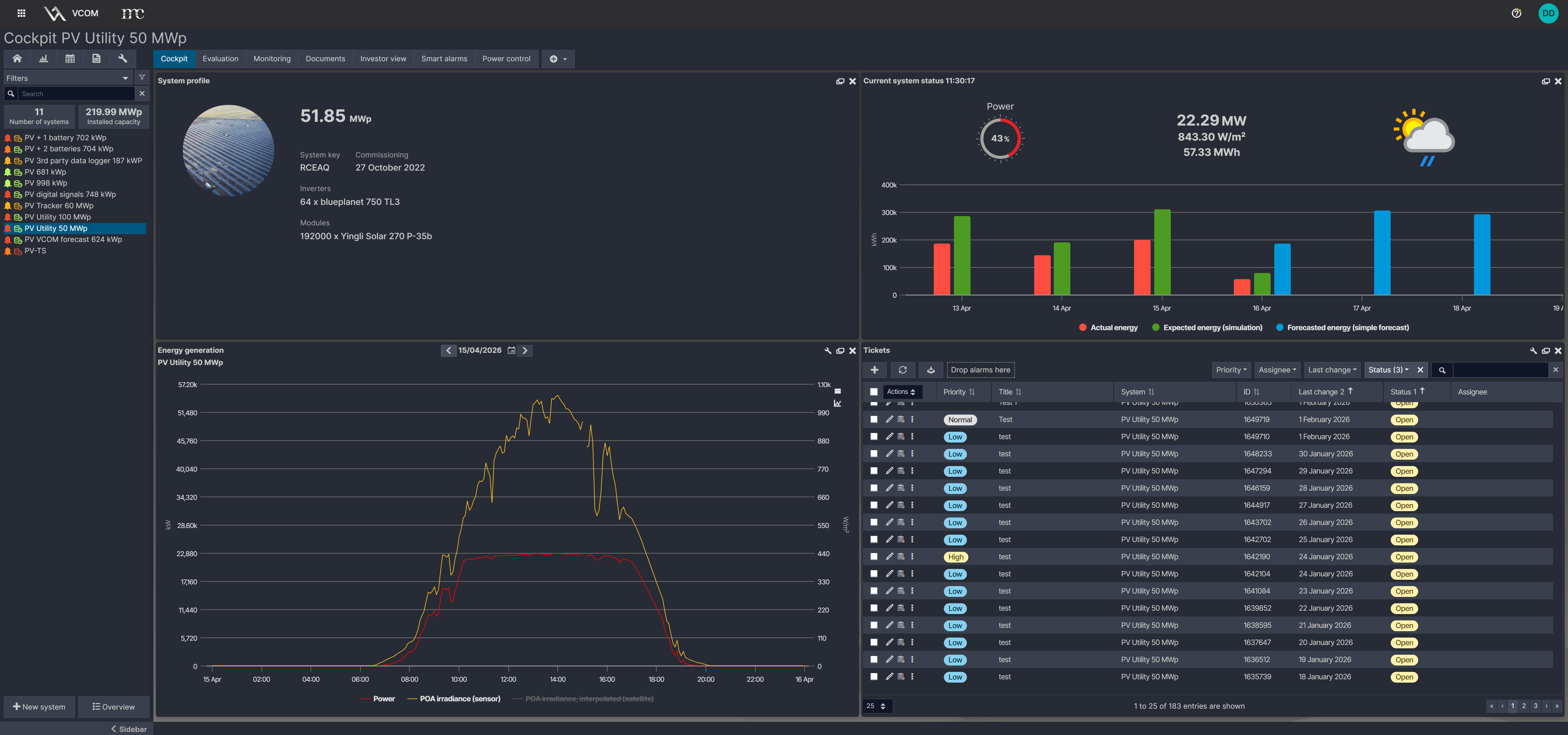This screenshot has height=735, width=1568.
Task: Toggle Actual energy red legend swatch
Action: (x=1082, y=327)
